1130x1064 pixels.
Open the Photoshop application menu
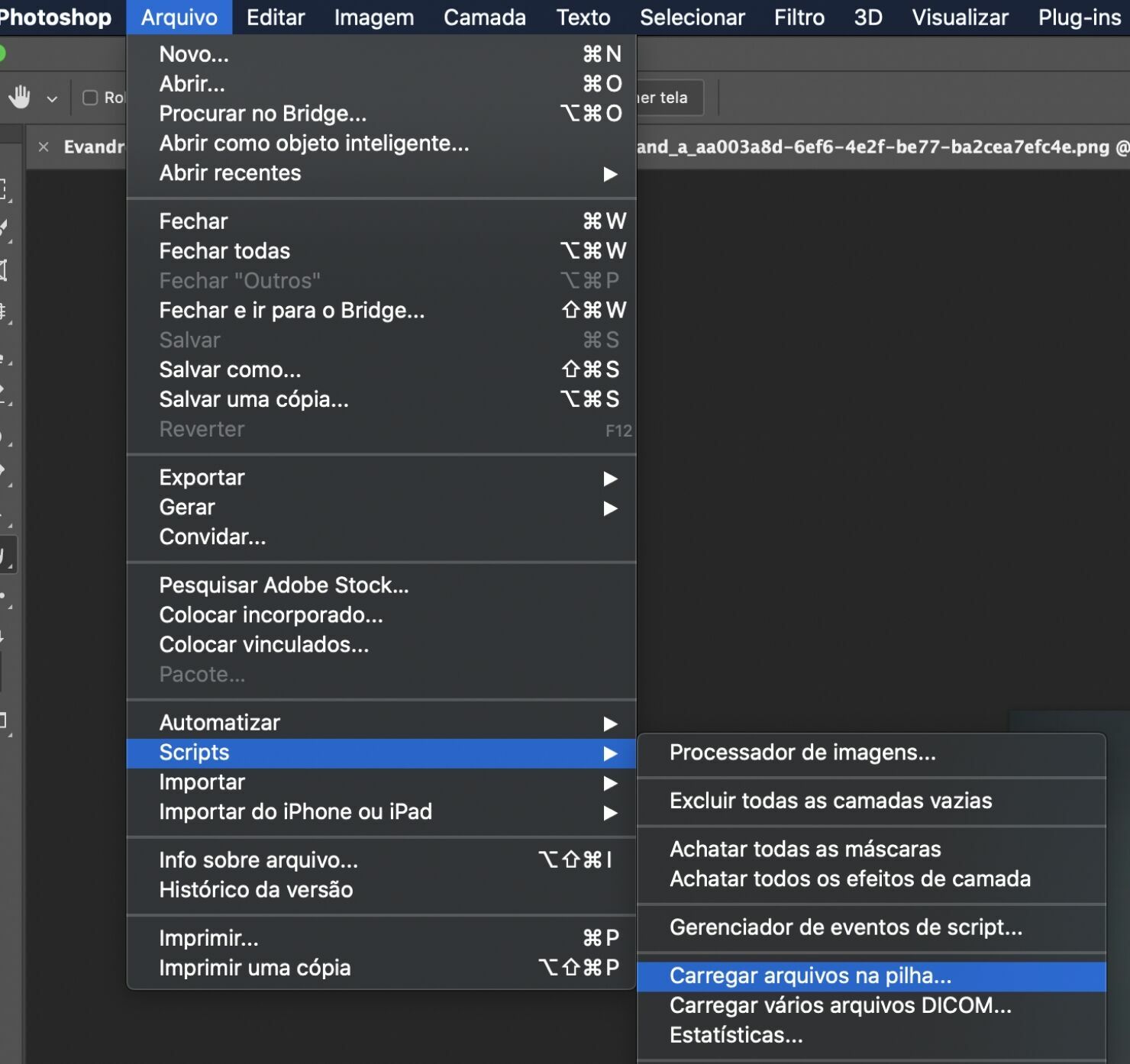[55, 17]
